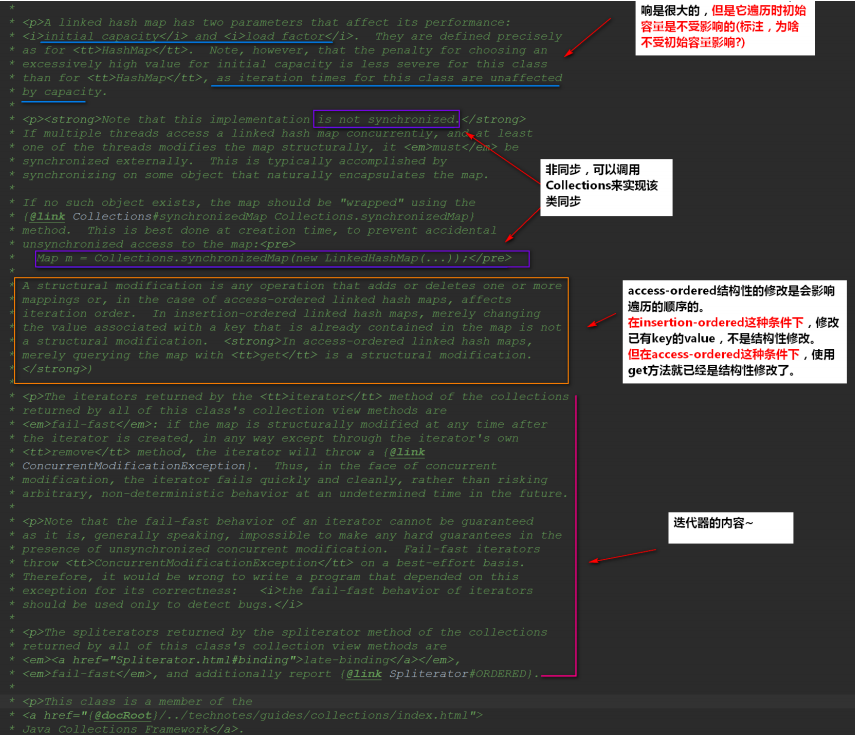Click the "by capacity." underlined text
The height and width of the screenshot is (735, 855).
click(64, 92)
